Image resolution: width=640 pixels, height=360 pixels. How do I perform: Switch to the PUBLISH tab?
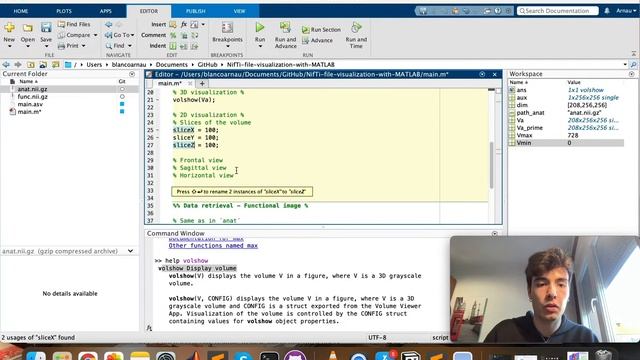[196, 11]
